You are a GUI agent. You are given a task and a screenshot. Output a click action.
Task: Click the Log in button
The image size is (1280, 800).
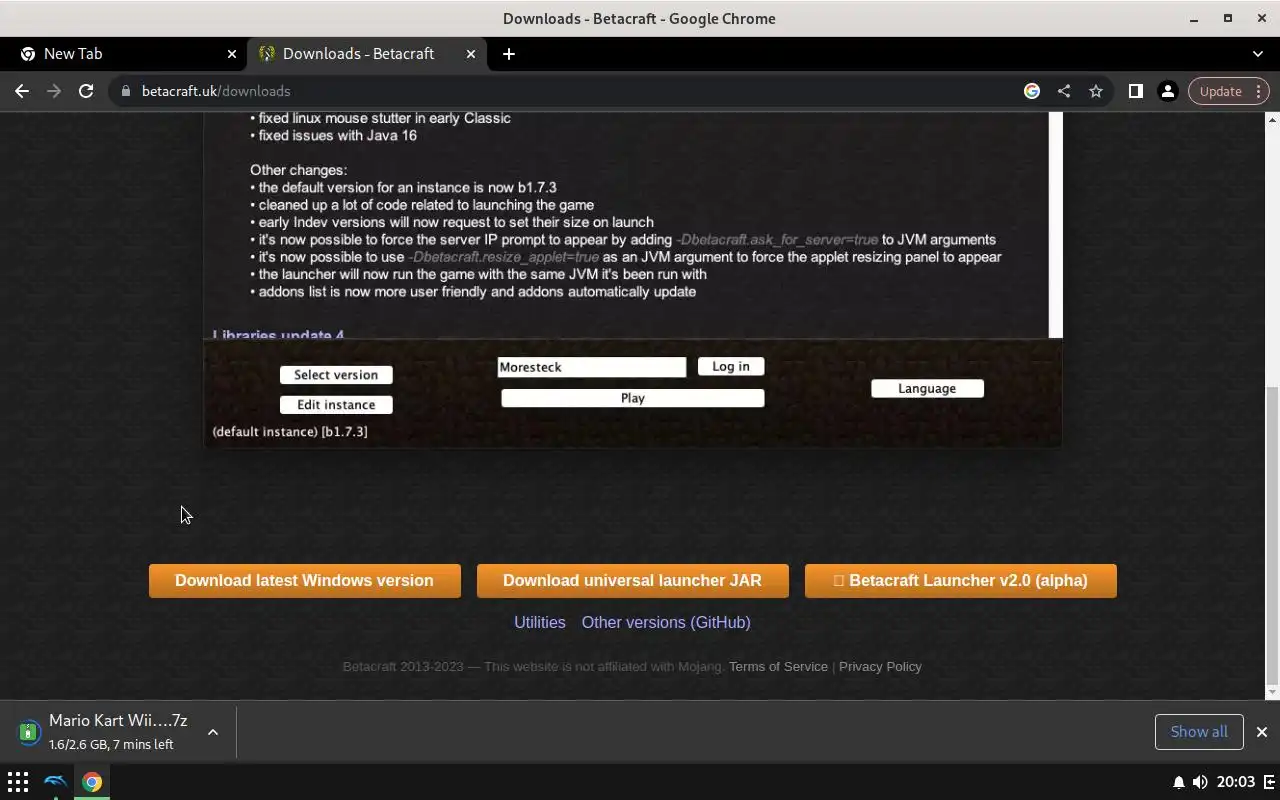(731, 366)
